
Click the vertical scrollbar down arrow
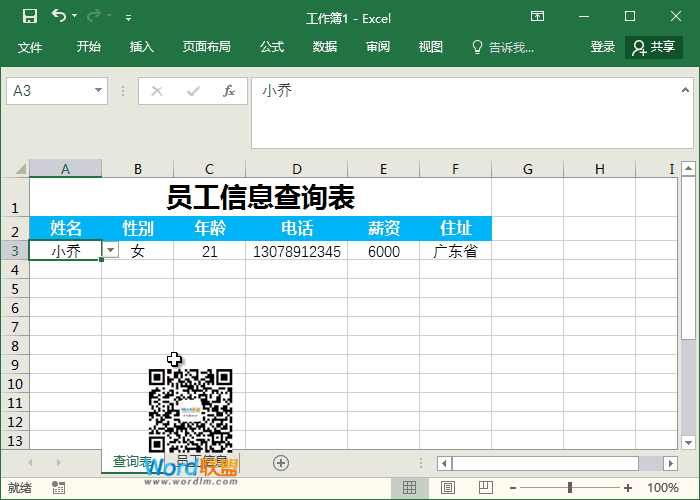[688, 442]
